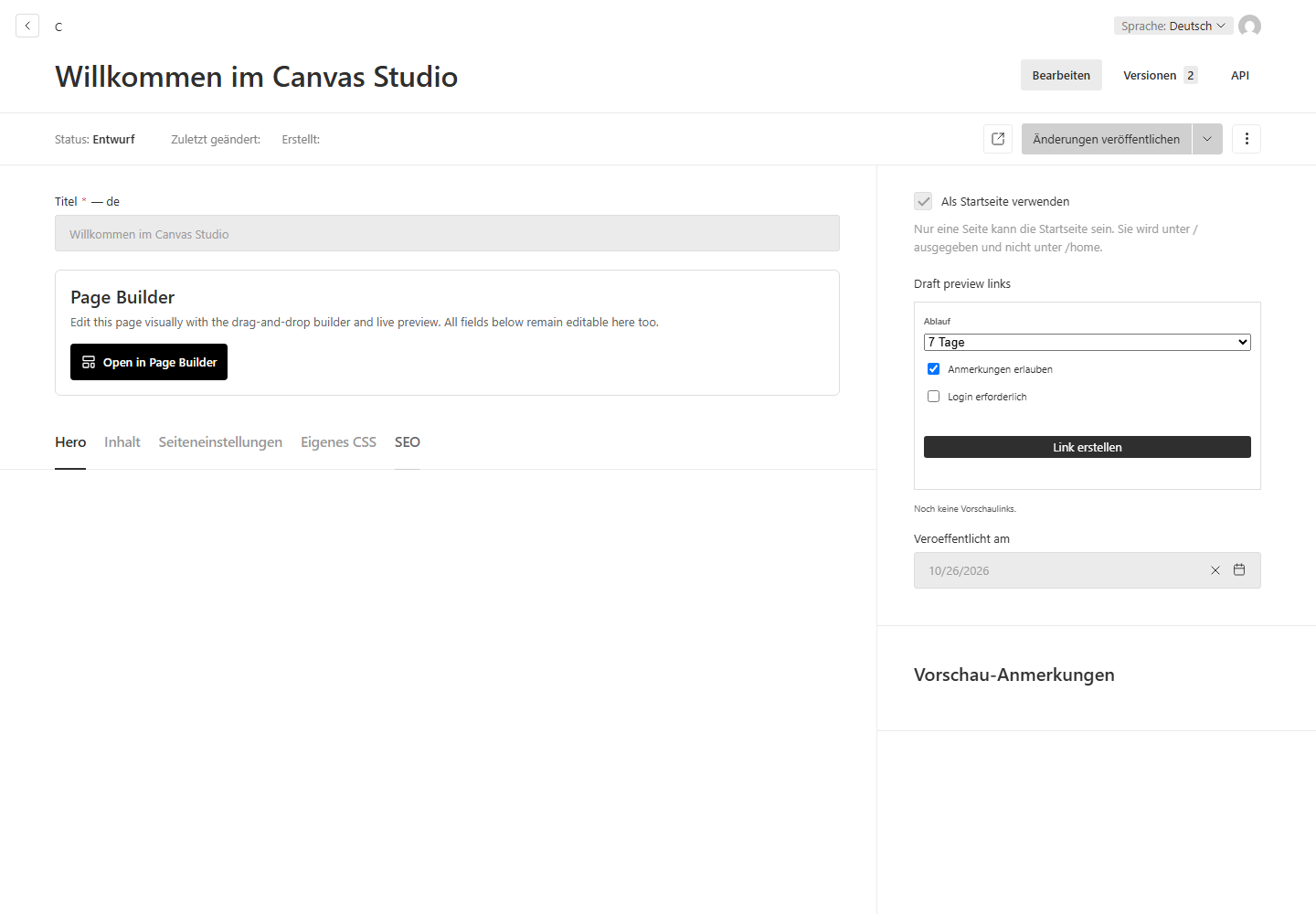Open the calendar picker icon for publish date
Screen dimensions: 1316x914
(x=1239, y=569)
